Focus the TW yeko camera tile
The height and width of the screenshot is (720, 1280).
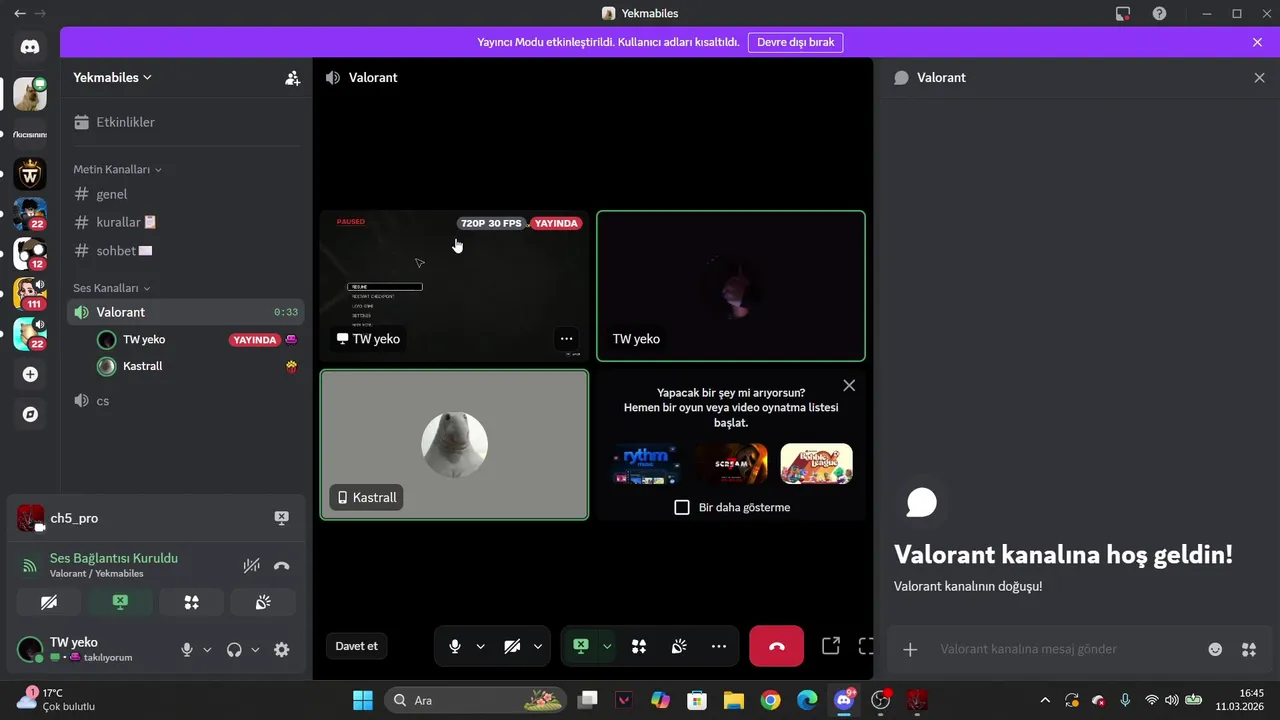731,286
